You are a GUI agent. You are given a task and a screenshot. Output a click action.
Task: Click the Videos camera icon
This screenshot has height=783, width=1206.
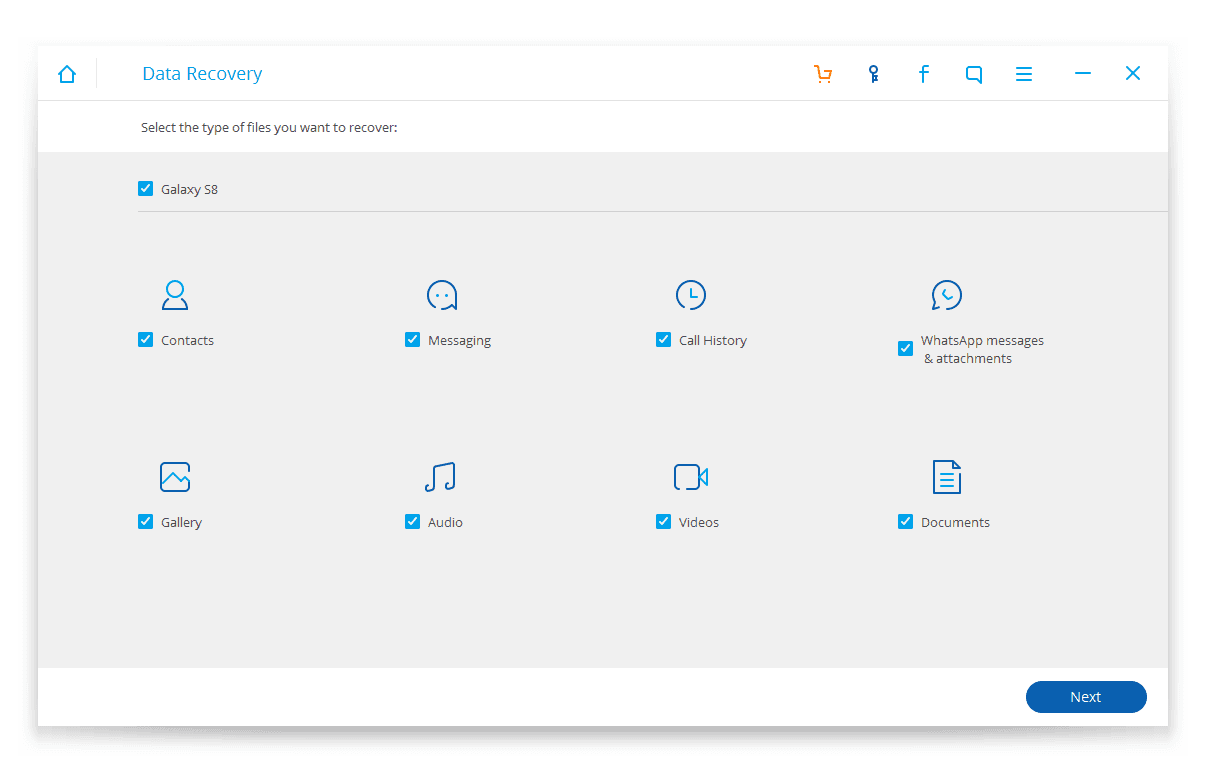tap(690, 477)
